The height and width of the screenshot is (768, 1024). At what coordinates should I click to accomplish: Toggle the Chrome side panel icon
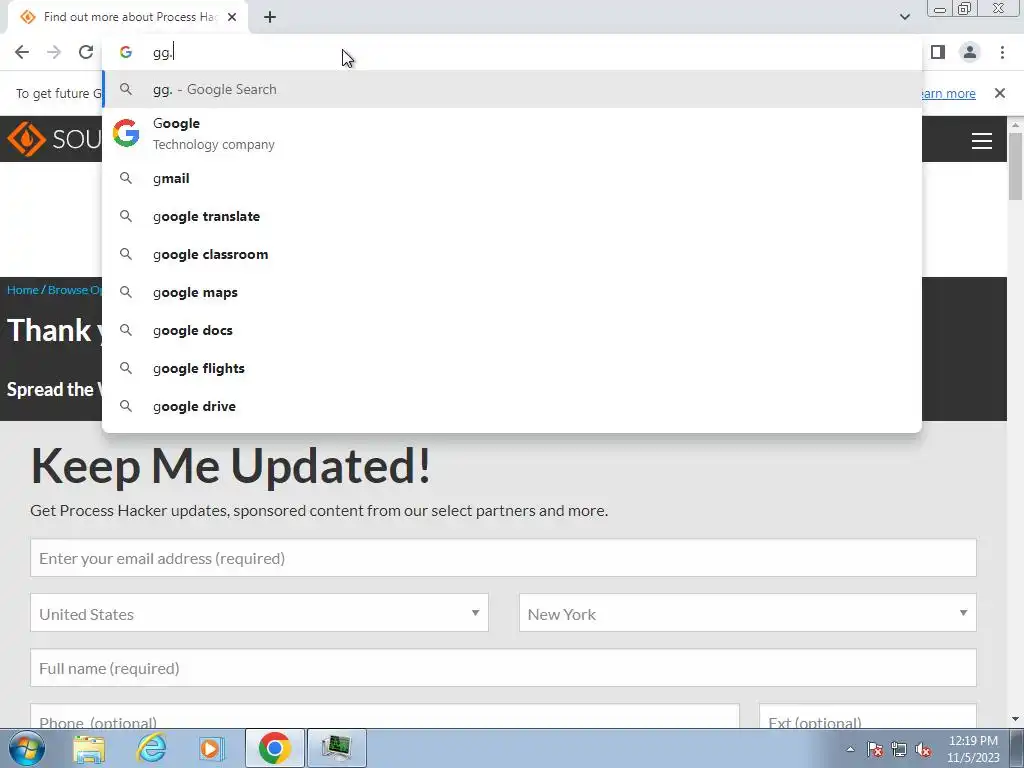(938, 52)
